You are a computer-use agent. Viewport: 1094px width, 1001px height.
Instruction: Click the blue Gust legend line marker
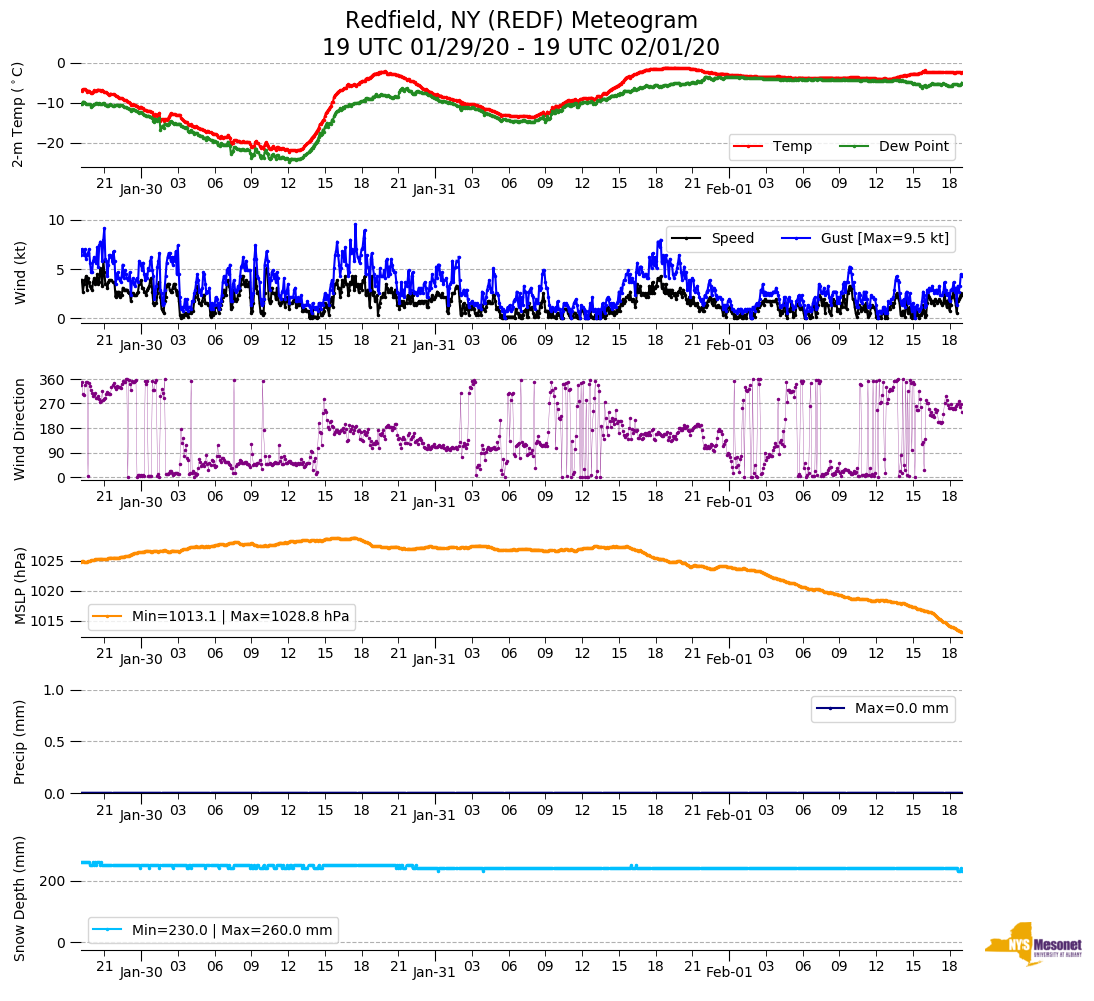pyautogui.click(x=794, y=239)
